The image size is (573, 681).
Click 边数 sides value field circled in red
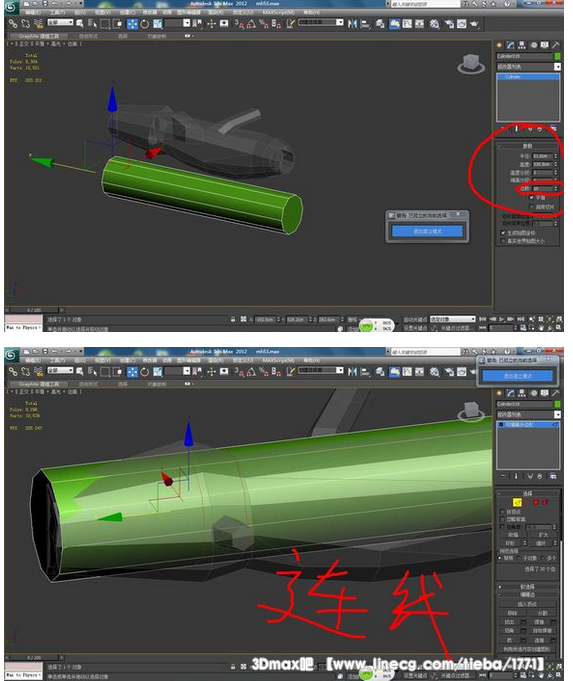(542, 188)
